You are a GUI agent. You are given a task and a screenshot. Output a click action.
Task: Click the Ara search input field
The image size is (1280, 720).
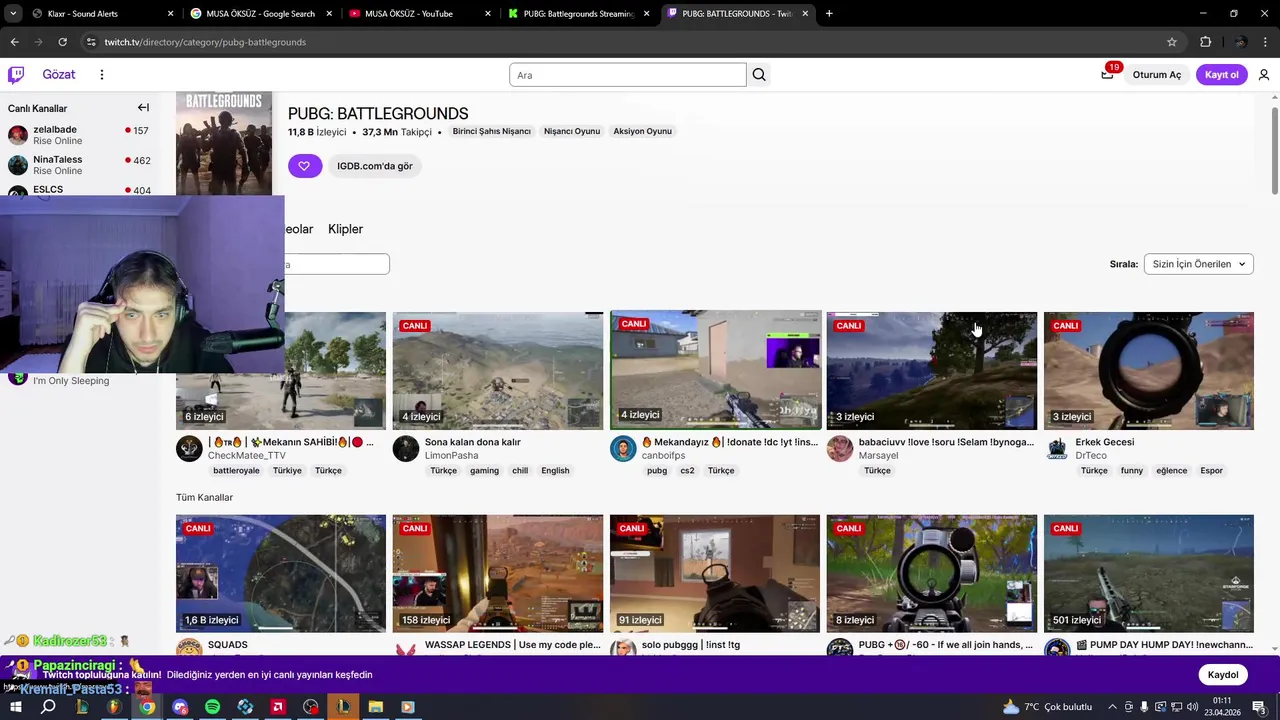pos(628,75)
